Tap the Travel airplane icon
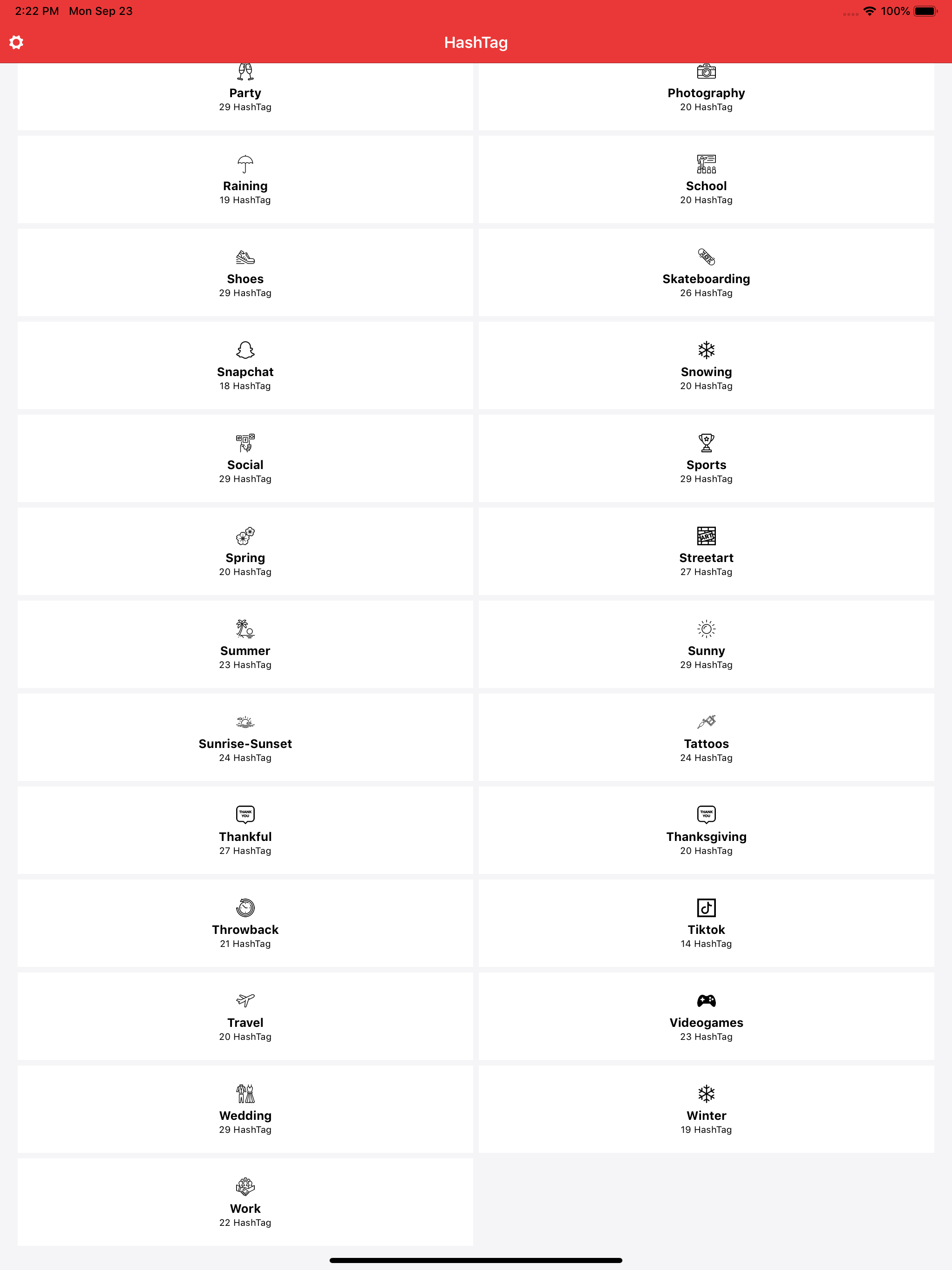Viewport: 952px width, 1270px height. coord(245,1001)
